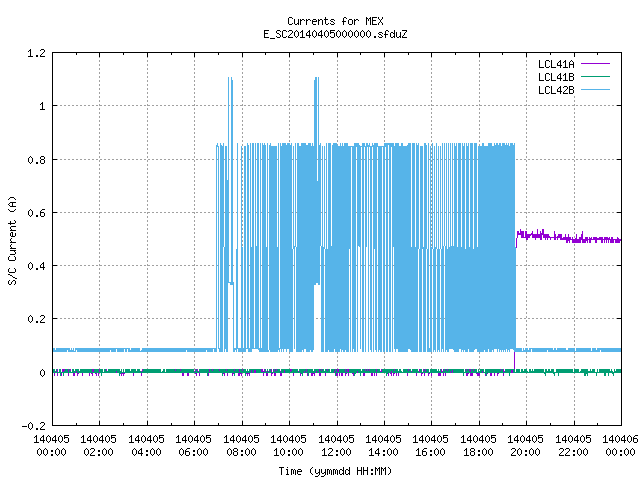Click the y-axis value -0.2

point(33,426)
